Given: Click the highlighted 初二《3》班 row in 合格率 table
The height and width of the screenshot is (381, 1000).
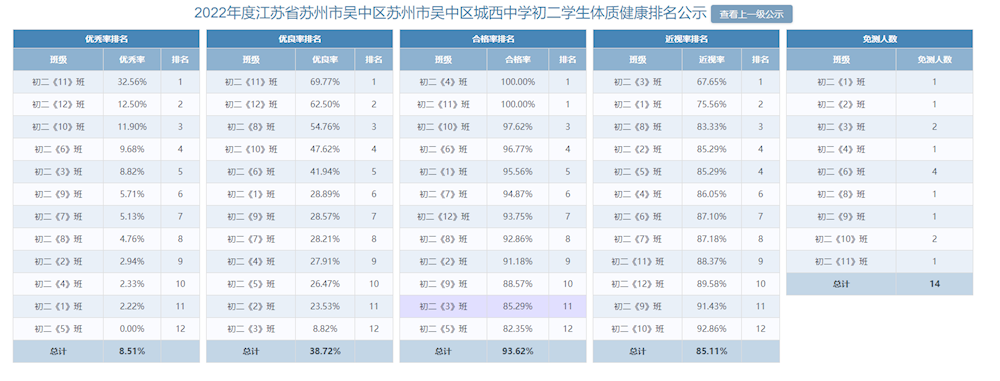Looking at the screenshot, I should pos(493,306).
